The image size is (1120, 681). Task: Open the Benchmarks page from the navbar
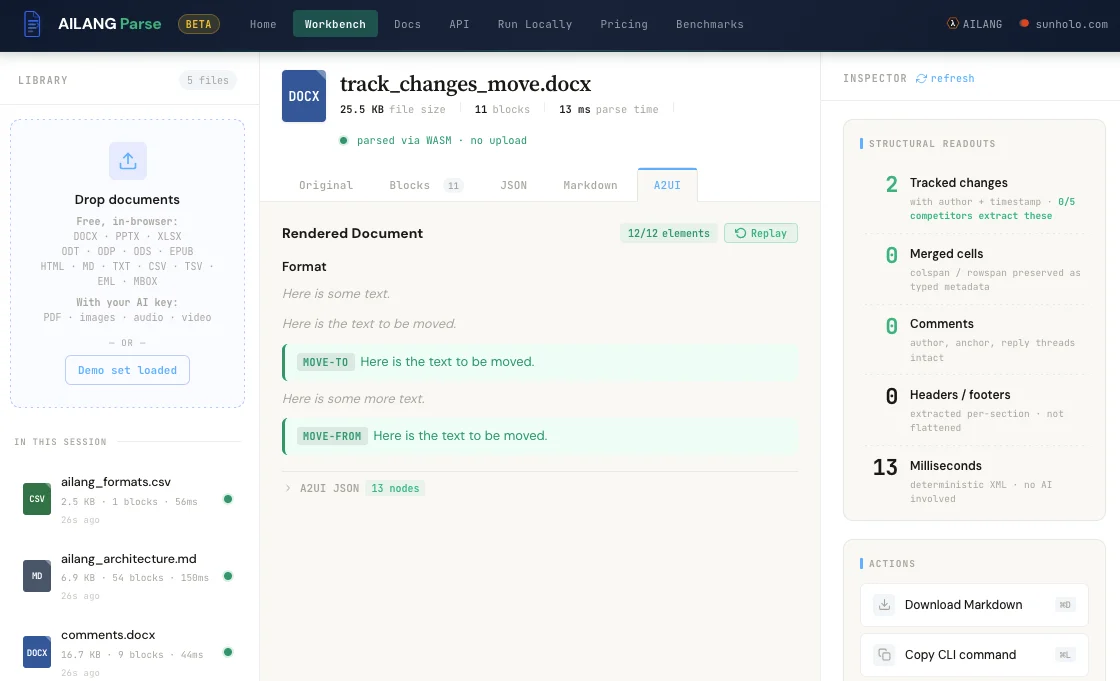710,24
